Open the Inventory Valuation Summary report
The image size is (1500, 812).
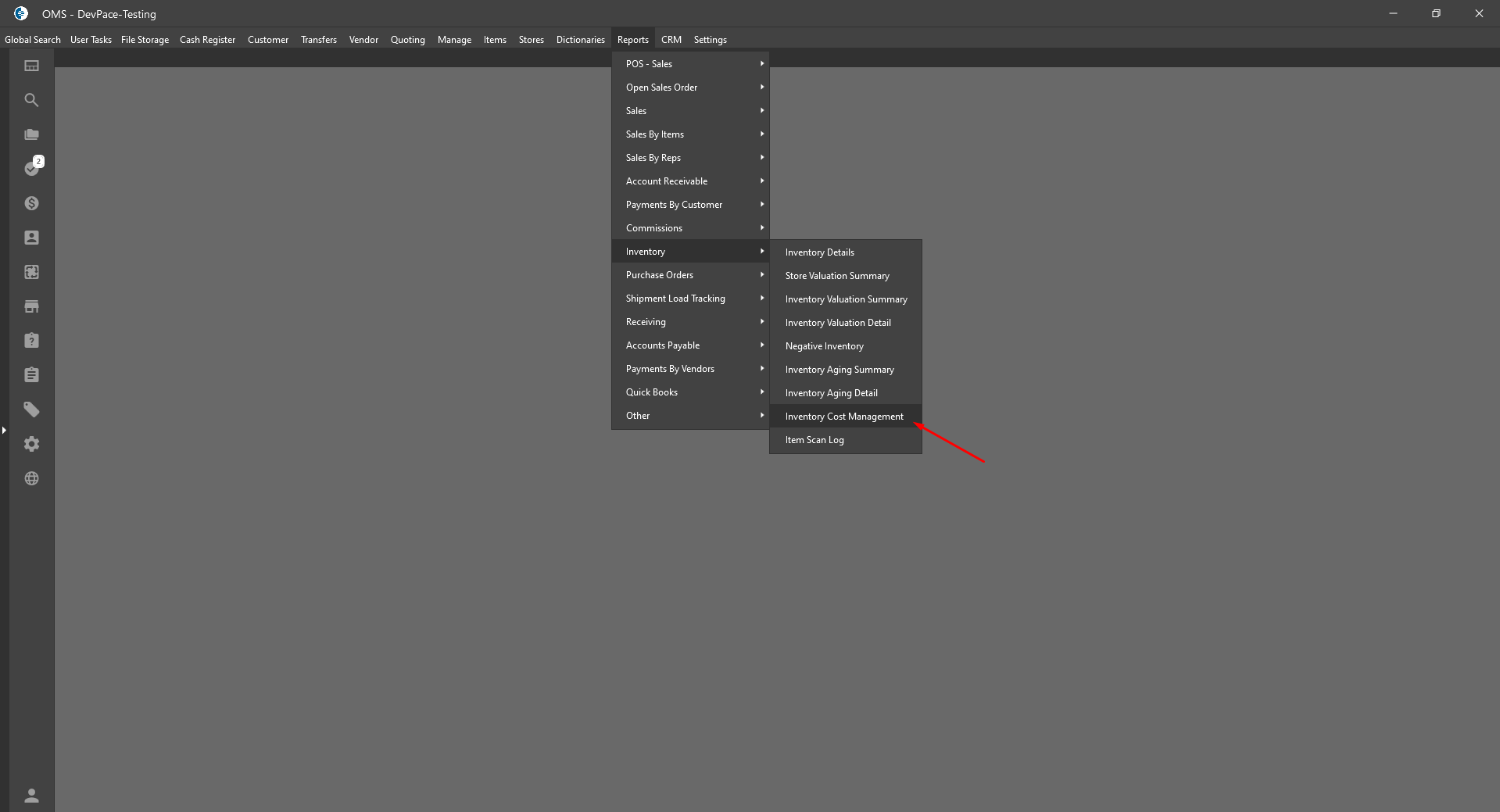846,299
